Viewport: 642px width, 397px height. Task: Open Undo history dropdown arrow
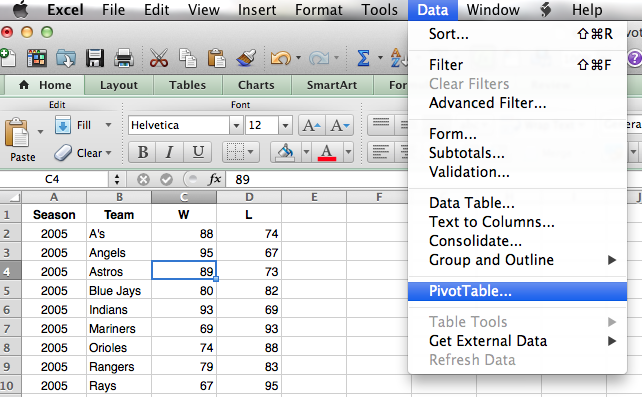click(x=298, y=58)
